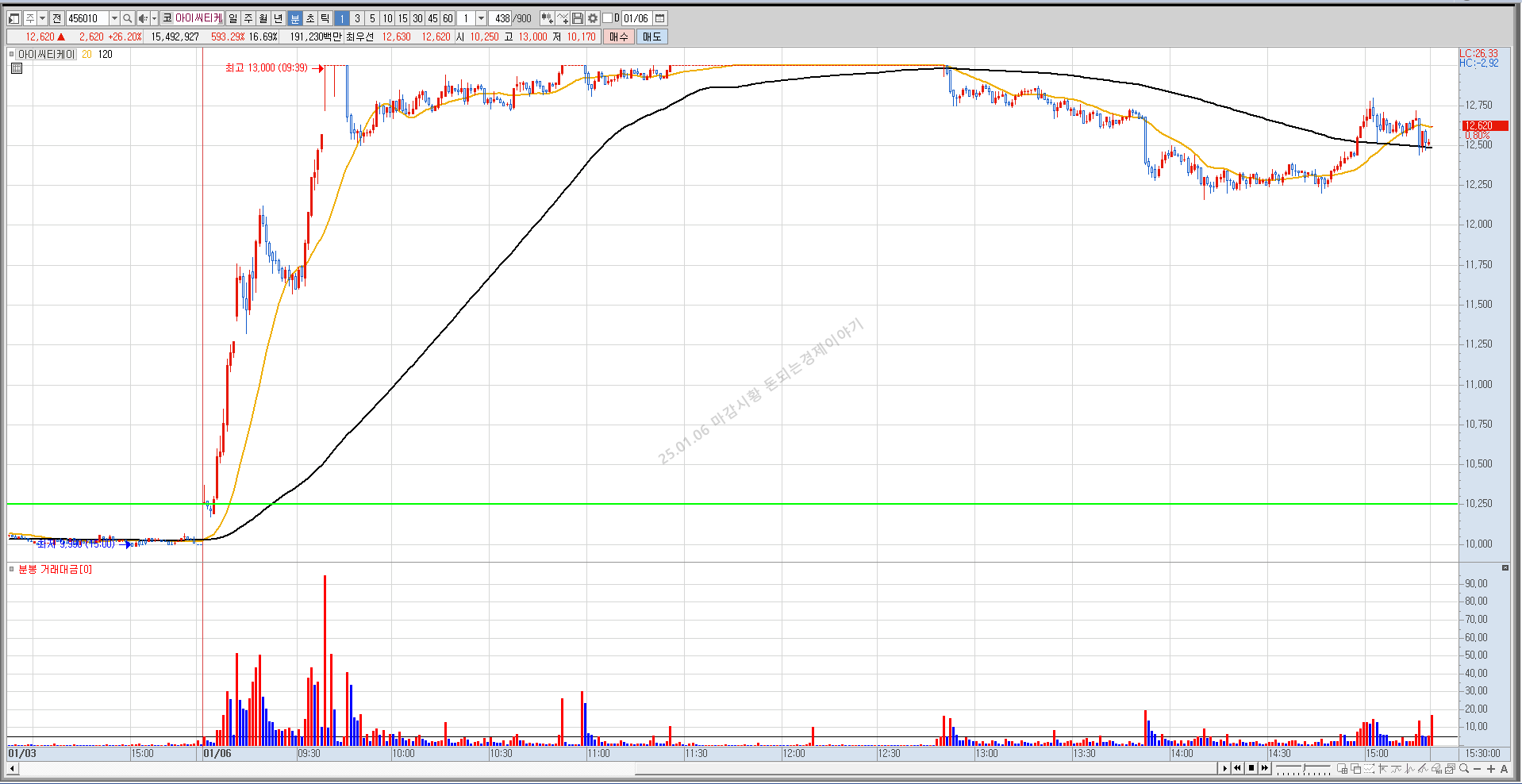Toggle the 일 daily chart button
The width and height of the screenshot is (1522, 784).
[x=233, y=18]
